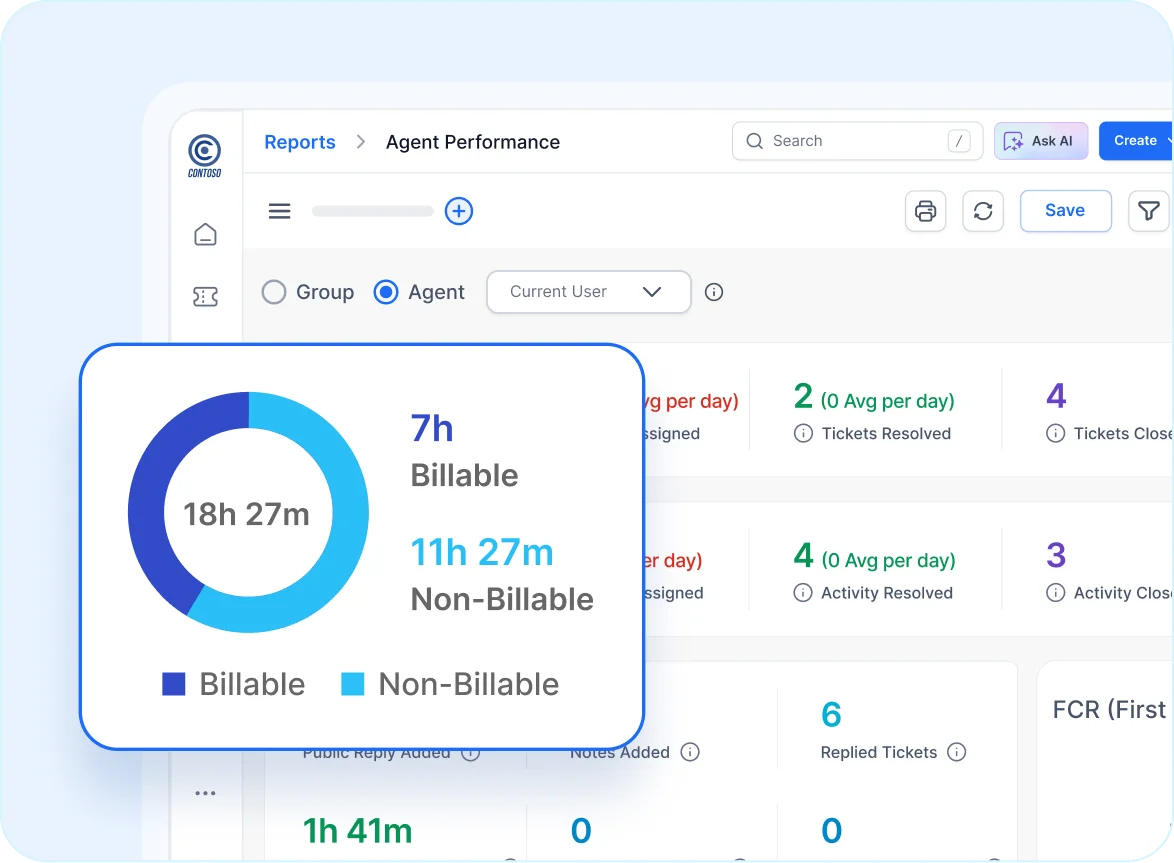Launch Ask AI
1174x863 pixels.
point(1040,141)
